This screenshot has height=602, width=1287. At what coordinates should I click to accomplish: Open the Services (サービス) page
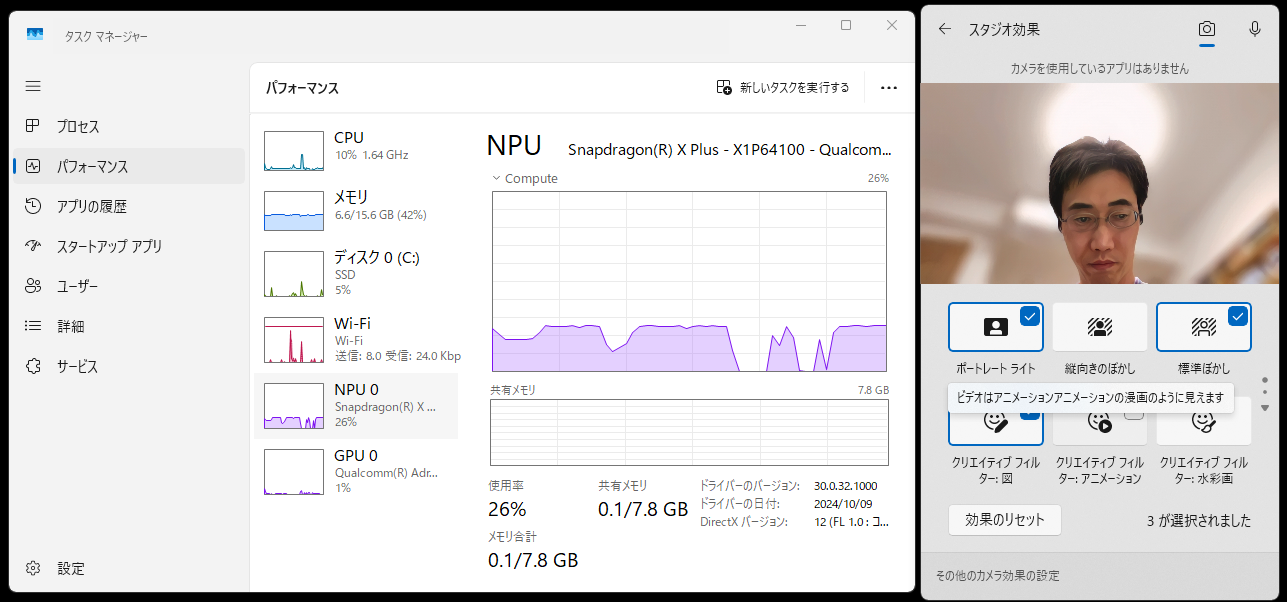click(77, 366)
